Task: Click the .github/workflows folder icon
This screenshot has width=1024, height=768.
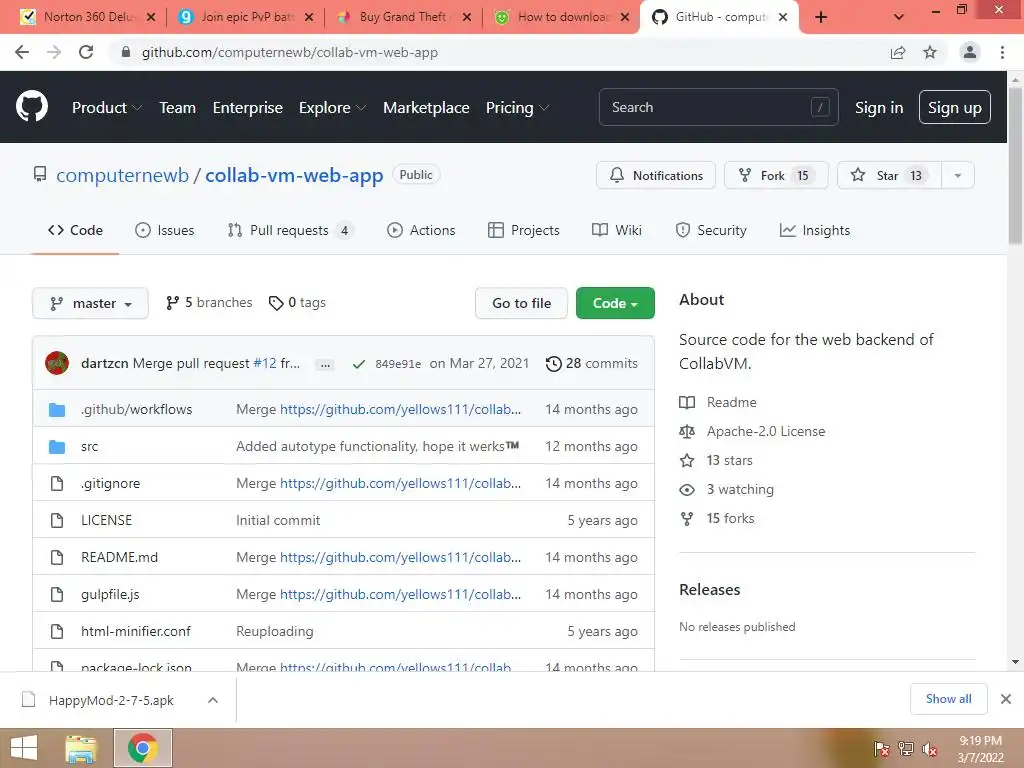Action: [57, 409]
